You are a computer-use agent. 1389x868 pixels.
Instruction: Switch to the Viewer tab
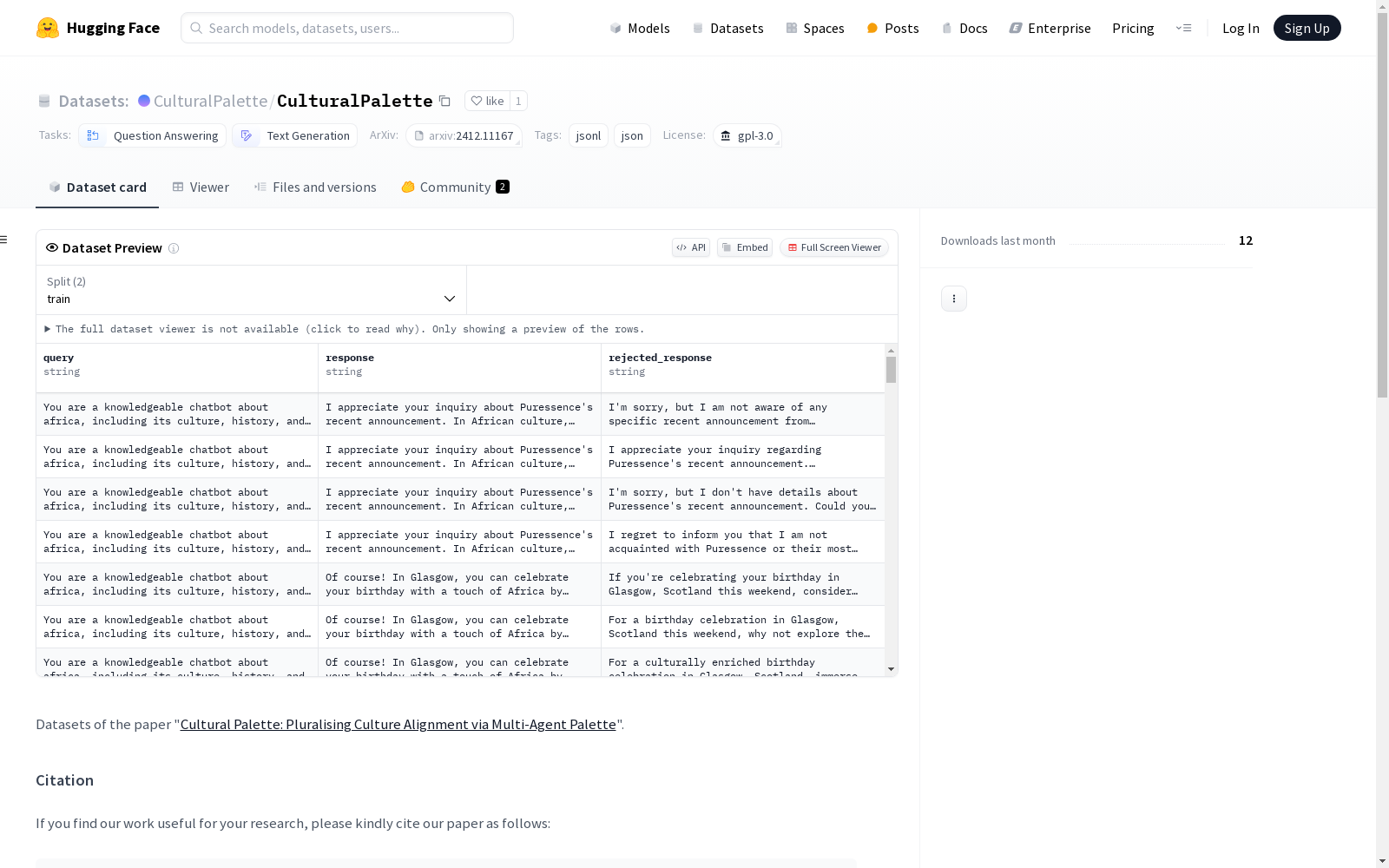coord(201,187)
